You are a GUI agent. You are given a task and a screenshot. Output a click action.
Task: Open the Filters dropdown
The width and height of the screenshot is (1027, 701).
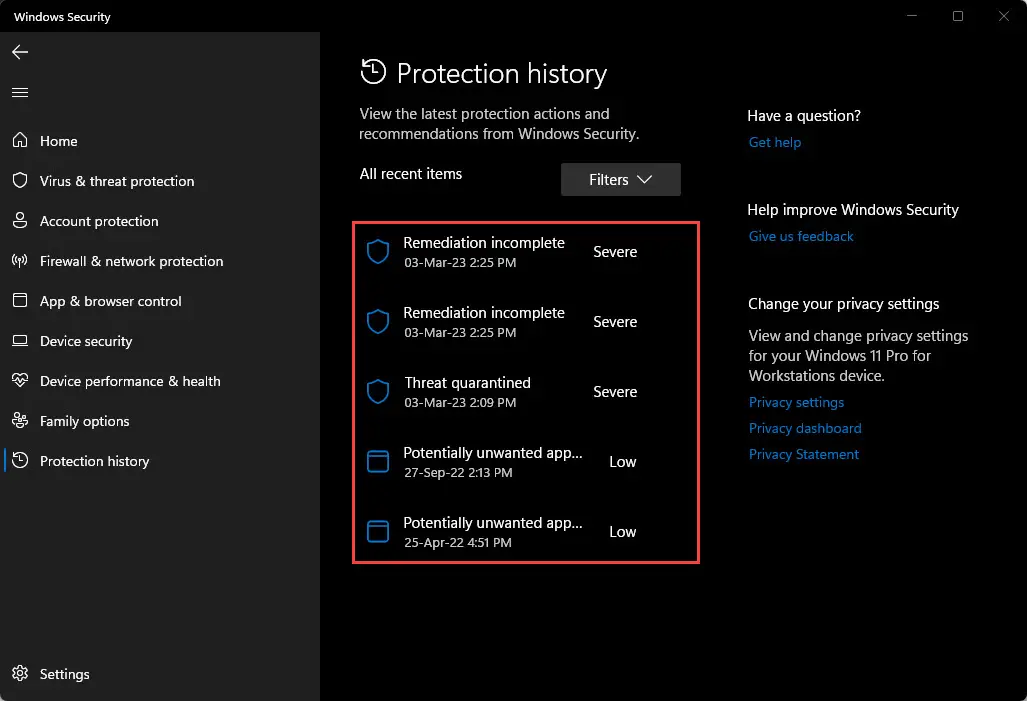620,179
